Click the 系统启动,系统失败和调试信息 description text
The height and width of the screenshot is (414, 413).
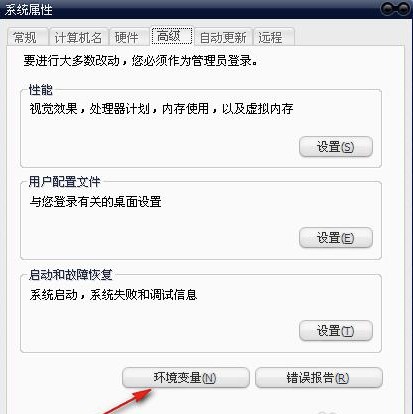click(113, 294)
